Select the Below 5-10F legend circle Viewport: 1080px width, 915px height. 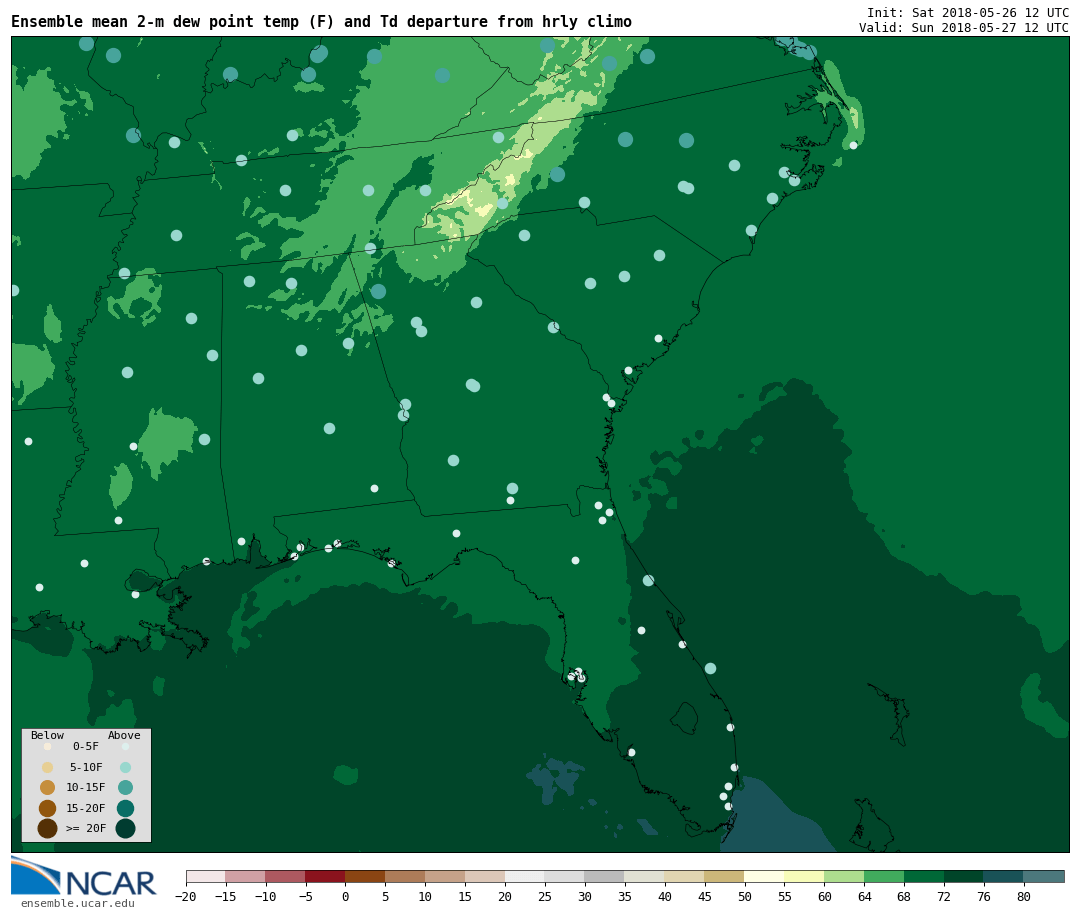[x=48, y=767]
